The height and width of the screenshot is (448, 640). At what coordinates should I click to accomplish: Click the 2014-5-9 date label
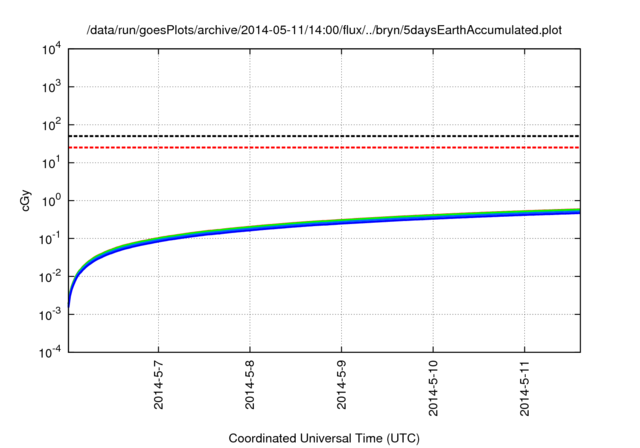pyautogui.click(x=342, y=385)
